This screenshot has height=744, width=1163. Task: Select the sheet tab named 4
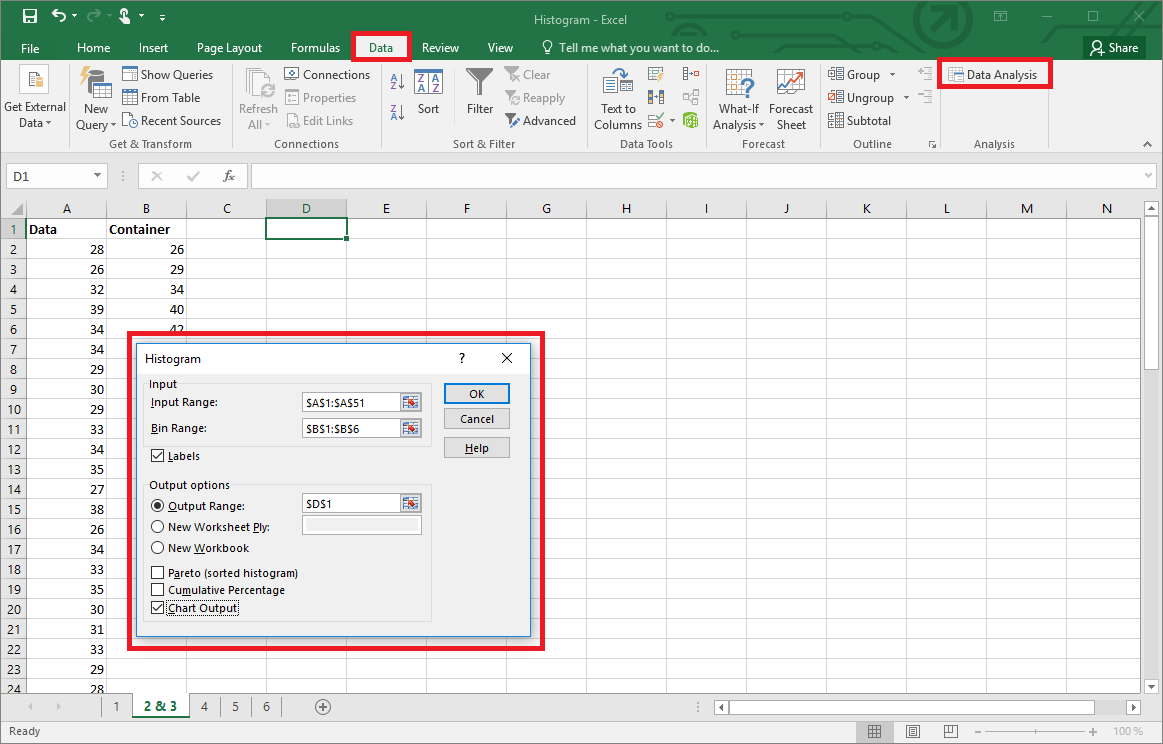[203, 706]
